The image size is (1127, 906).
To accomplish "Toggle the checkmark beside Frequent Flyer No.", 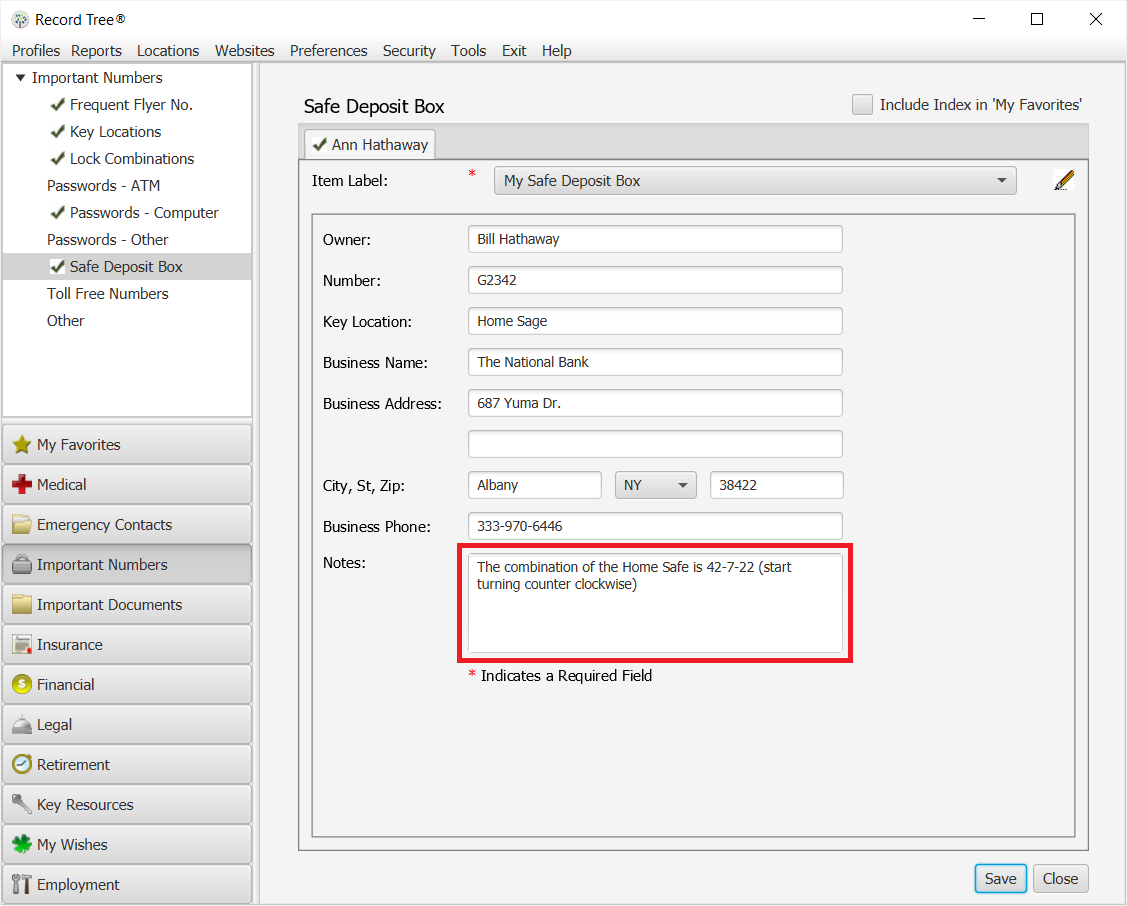I will (57, 104).
